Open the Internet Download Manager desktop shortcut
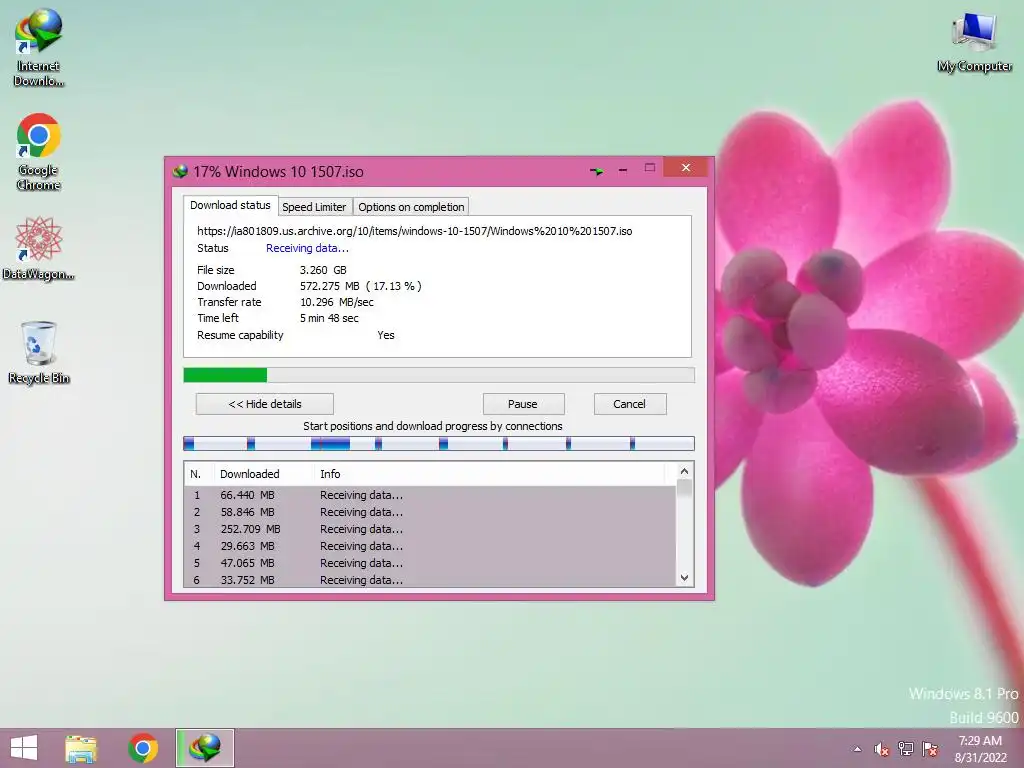Image resolution: width=1024 pixels, height=768 pixels. tap(39, 47)
